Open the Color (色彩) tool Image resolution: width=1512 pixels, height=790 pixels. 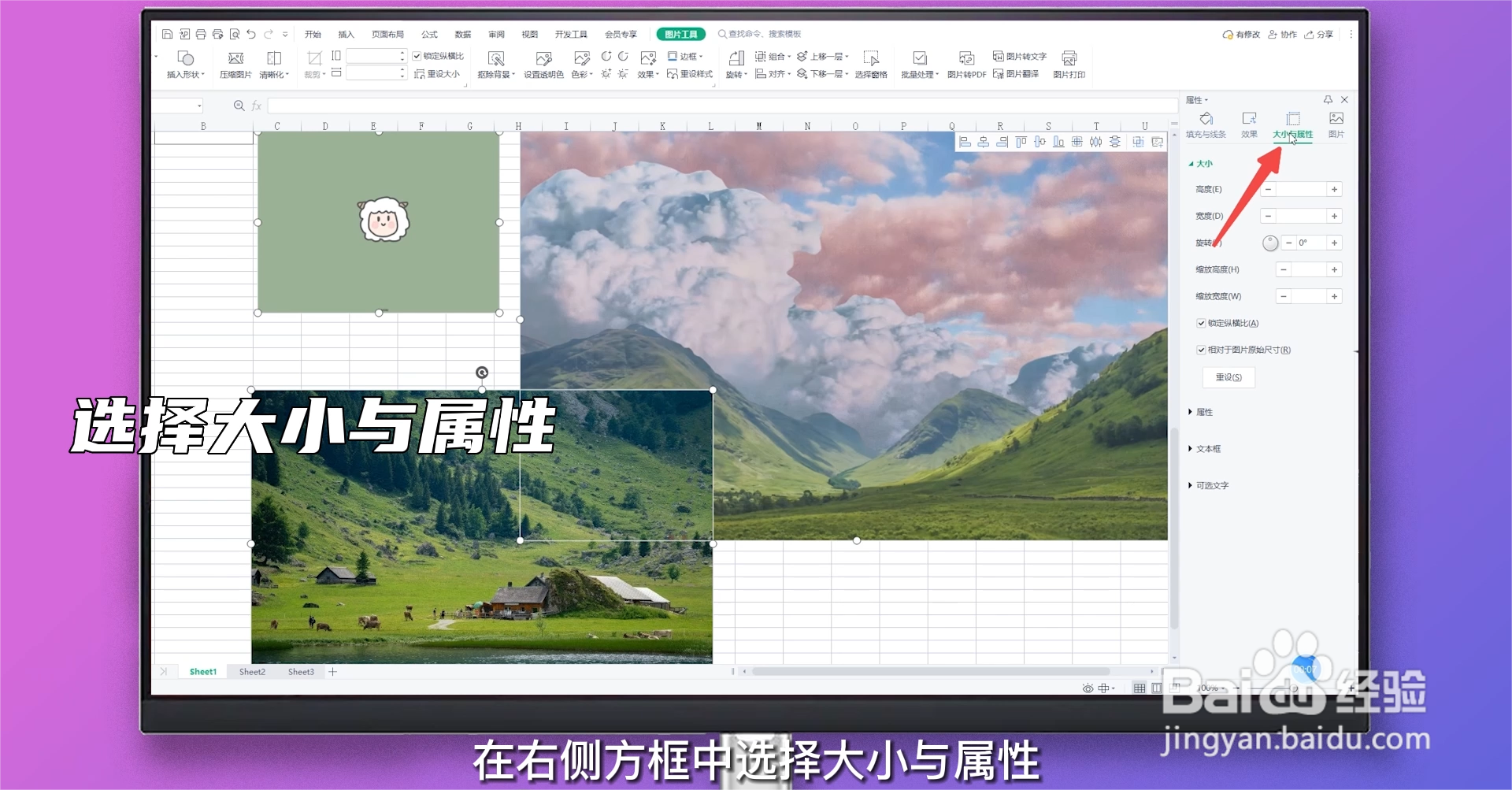[582, 65]
